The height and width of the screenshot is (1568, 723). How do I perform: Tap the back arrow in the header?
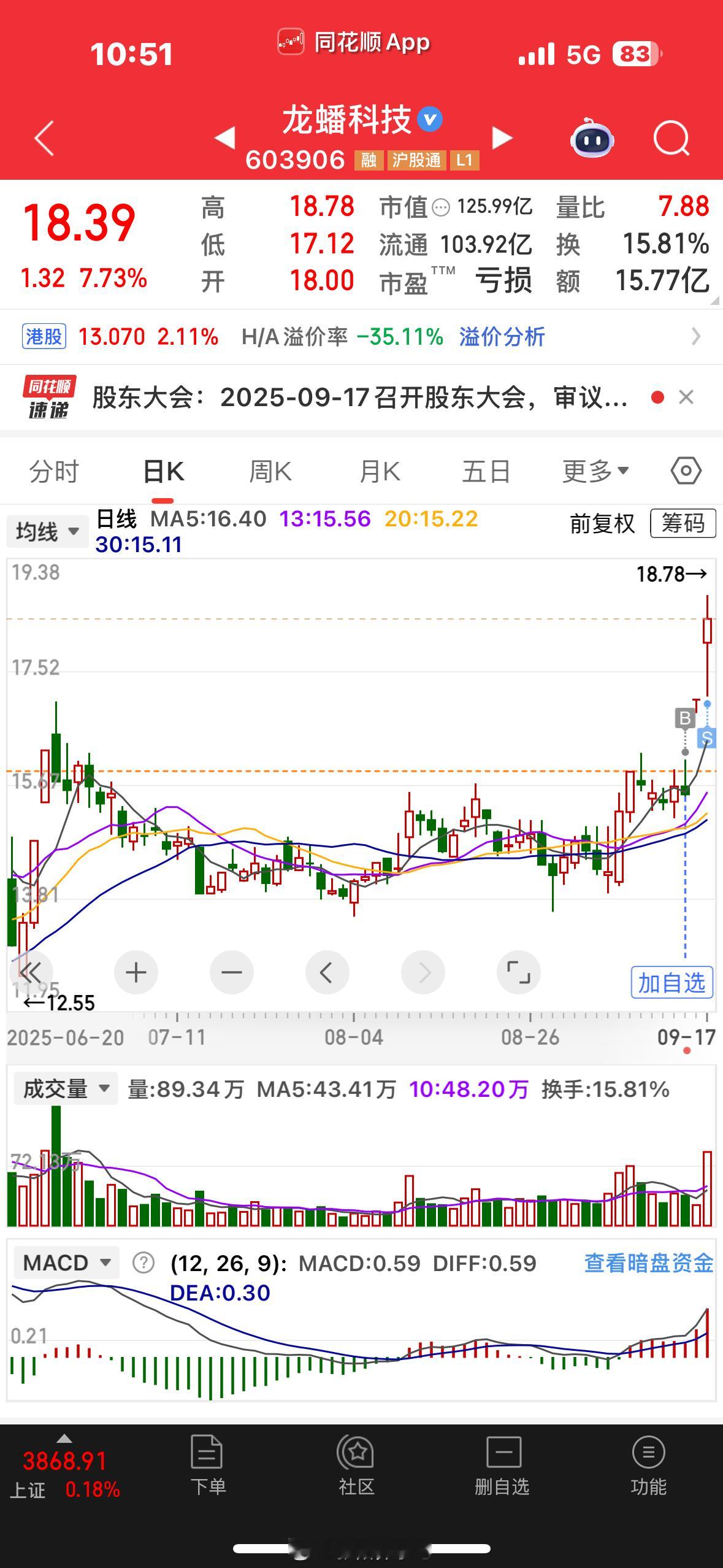[44, 139]
